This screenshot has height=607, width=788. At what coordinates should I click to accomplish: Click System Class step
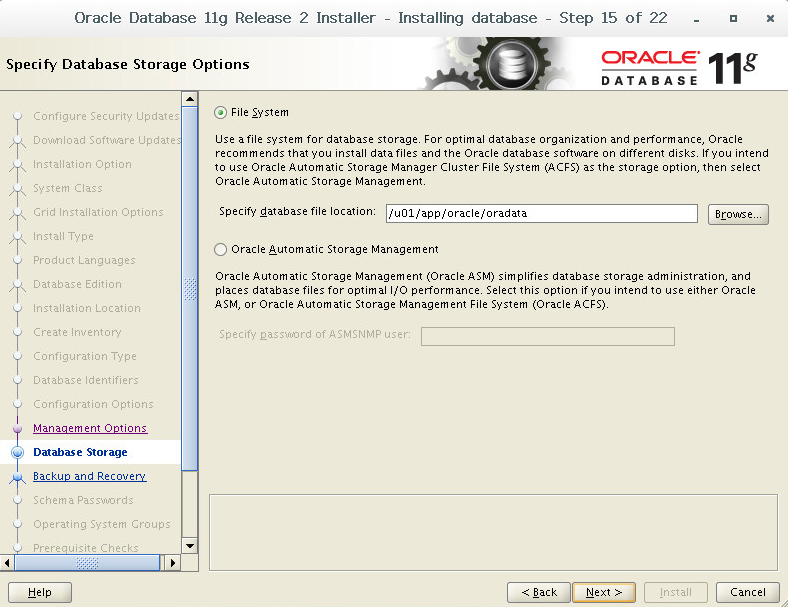point(68,188)
